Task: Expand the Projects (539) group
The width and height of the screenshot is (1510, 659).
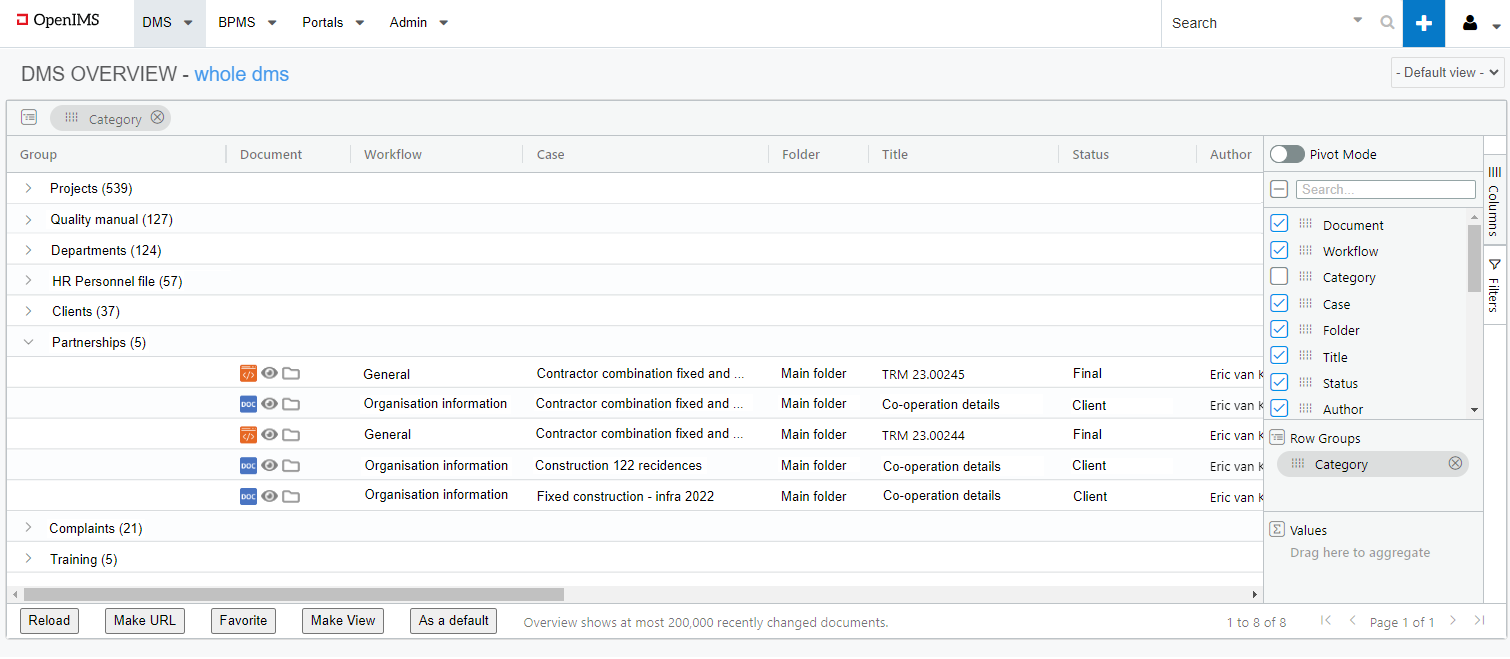Action: (29, 188)
